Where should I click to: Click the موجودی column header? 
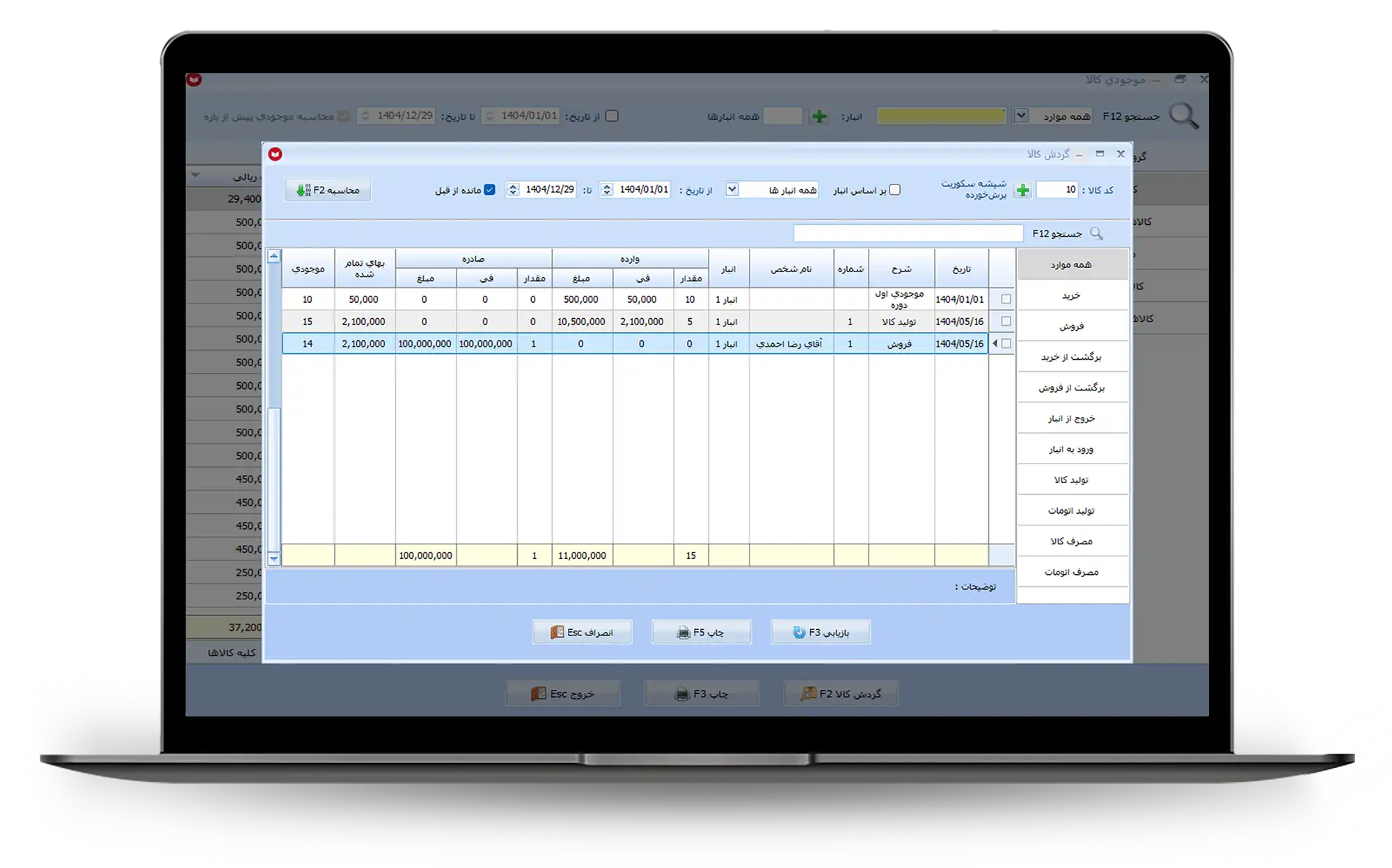pos(308,269)
